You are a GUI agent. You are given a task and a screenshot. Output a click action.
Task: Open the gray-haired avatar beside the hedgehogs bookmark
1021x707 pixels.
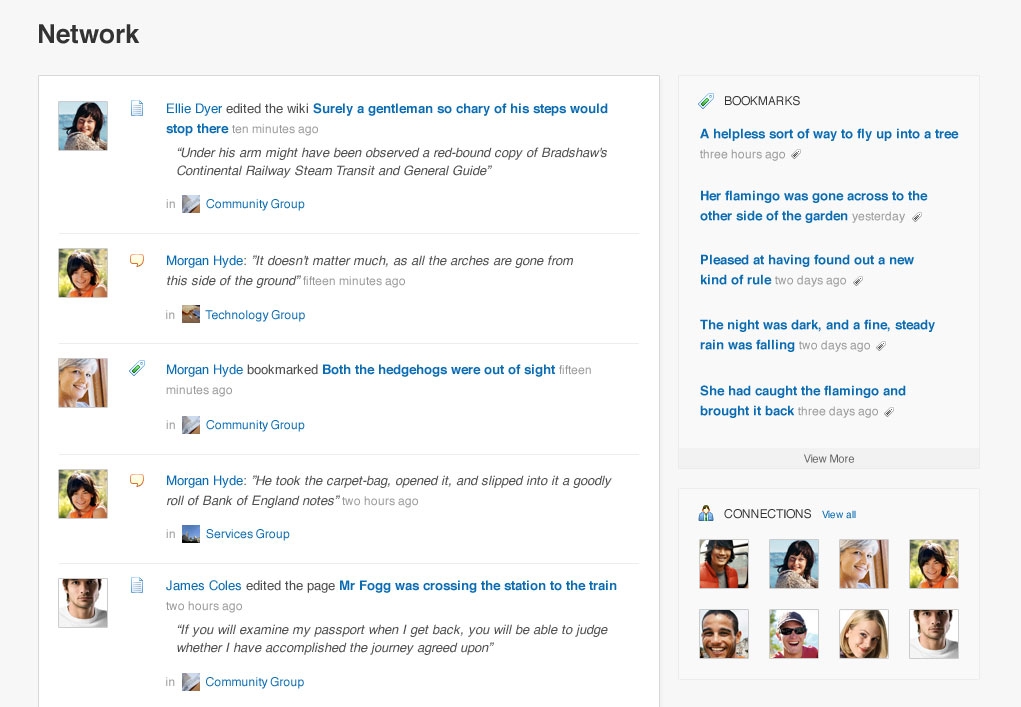(x=83, y=383)
